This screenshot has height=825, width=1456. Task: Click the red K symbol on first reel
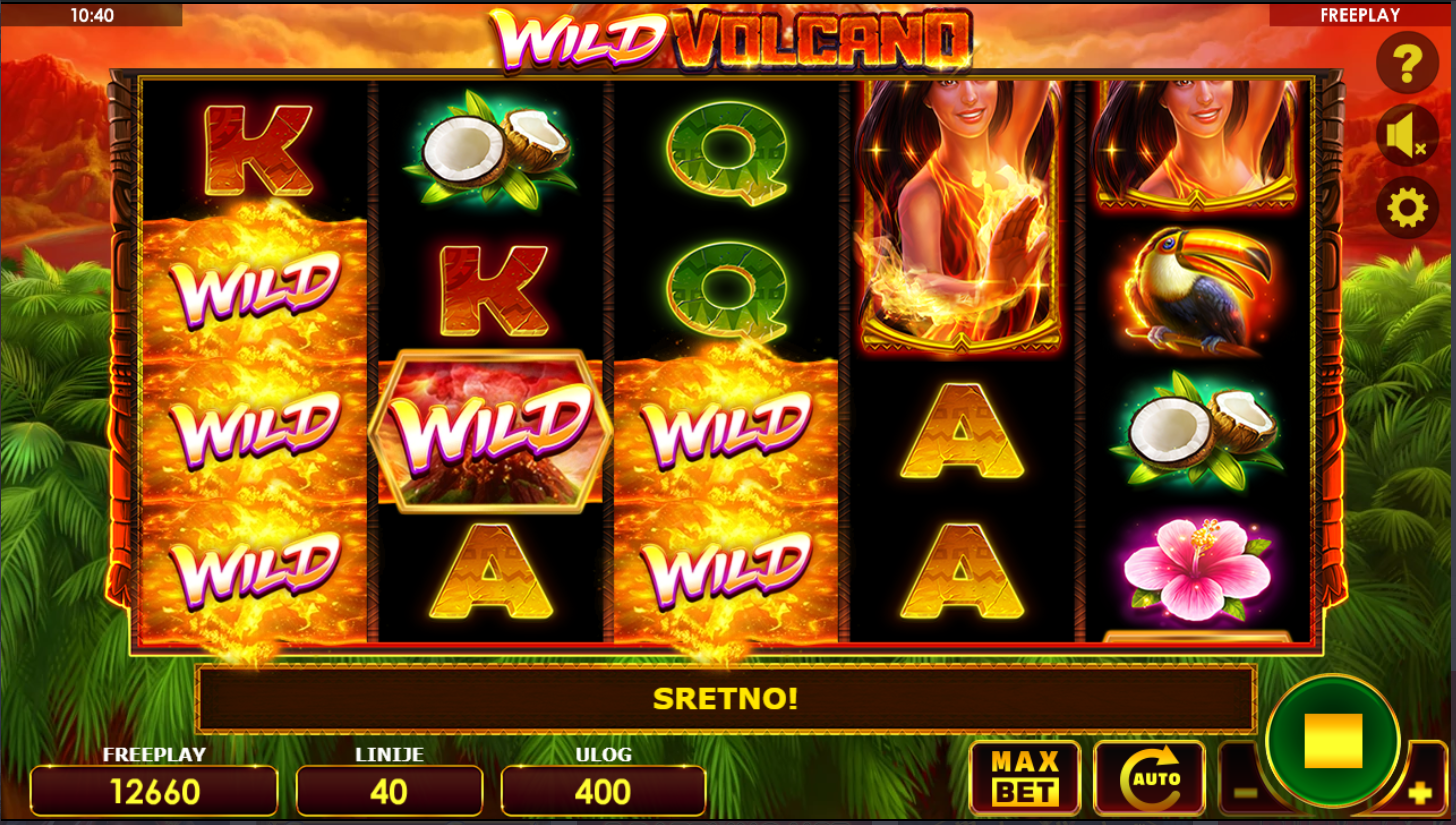[x=259, y=150]
